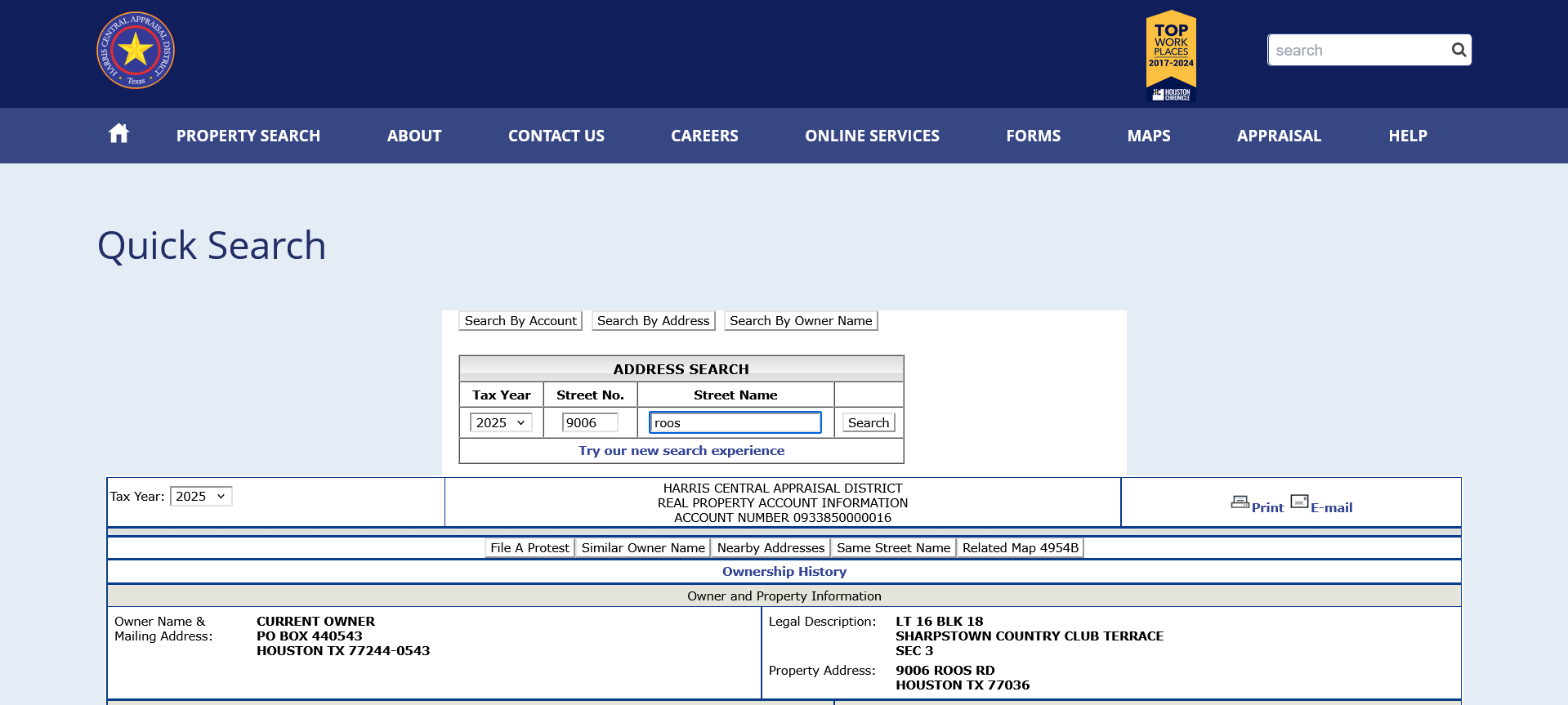
Task: Click SHARPSTOWN COUNTRY CLUB TERRACE text
Action: pos(1030,636)
